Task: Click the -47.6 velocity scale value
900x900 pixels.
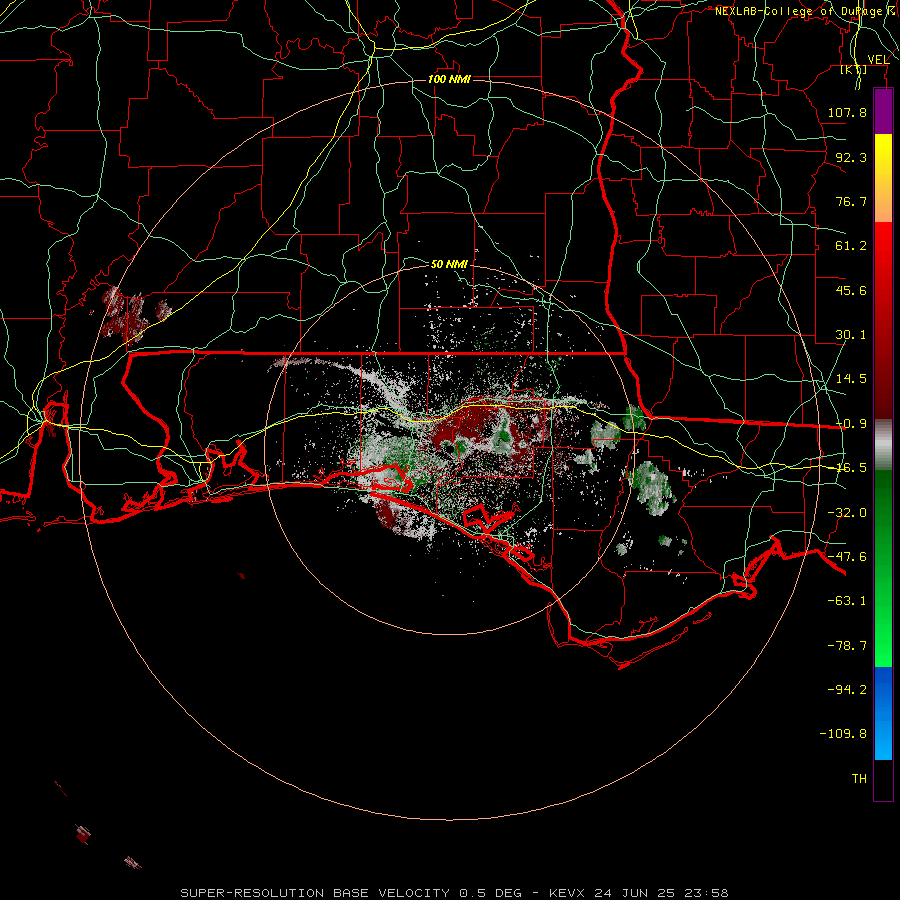Action: 847,557
